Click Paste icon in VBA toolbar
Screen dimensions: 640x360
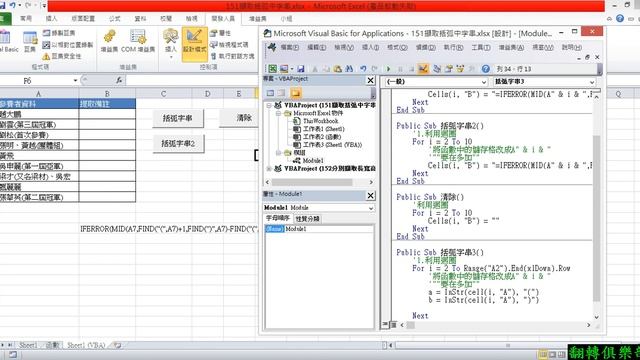coord(338,69)
